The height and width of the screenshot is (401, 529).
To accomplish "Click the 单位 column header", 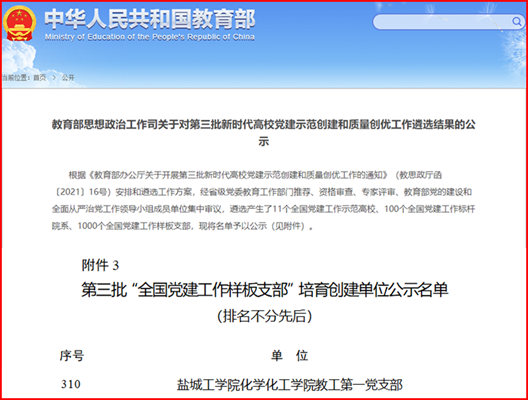I will 289,356.
